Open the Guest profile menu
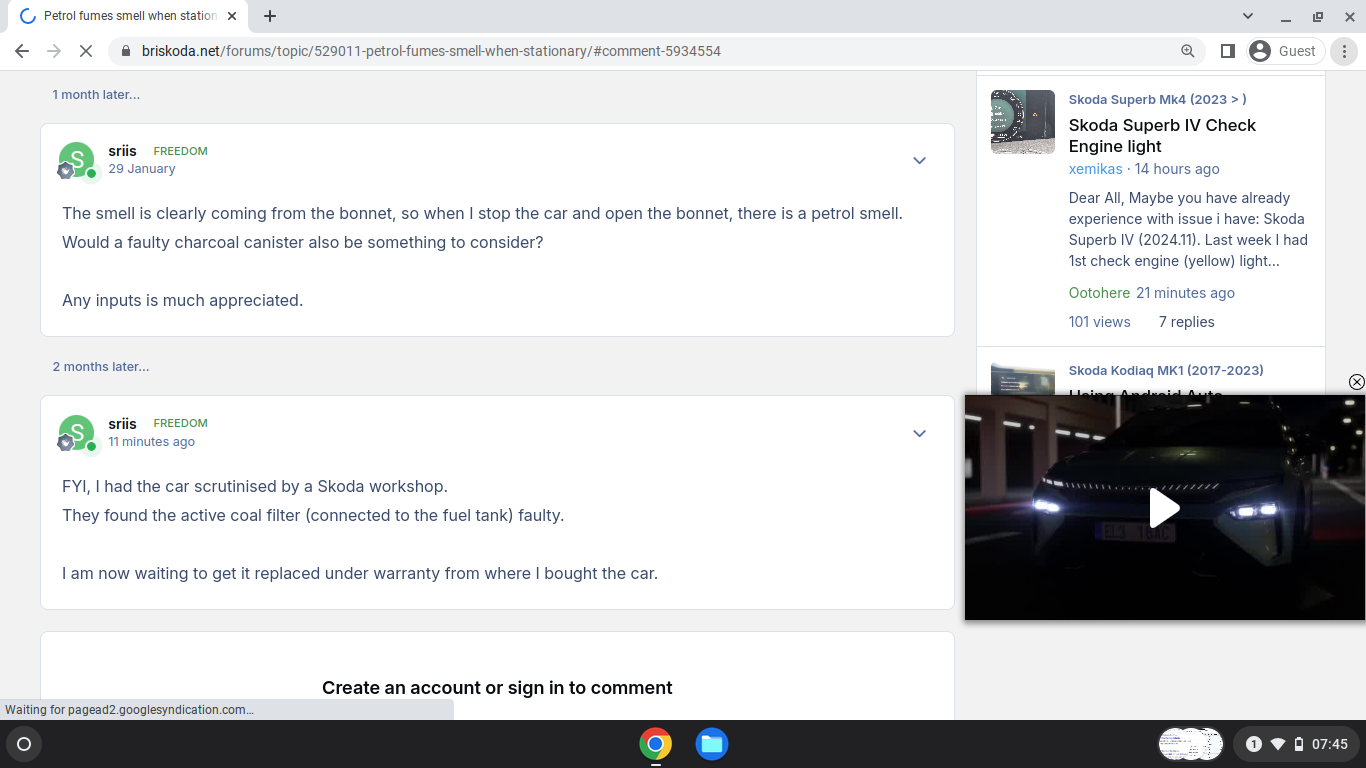 click(1286, 51)
